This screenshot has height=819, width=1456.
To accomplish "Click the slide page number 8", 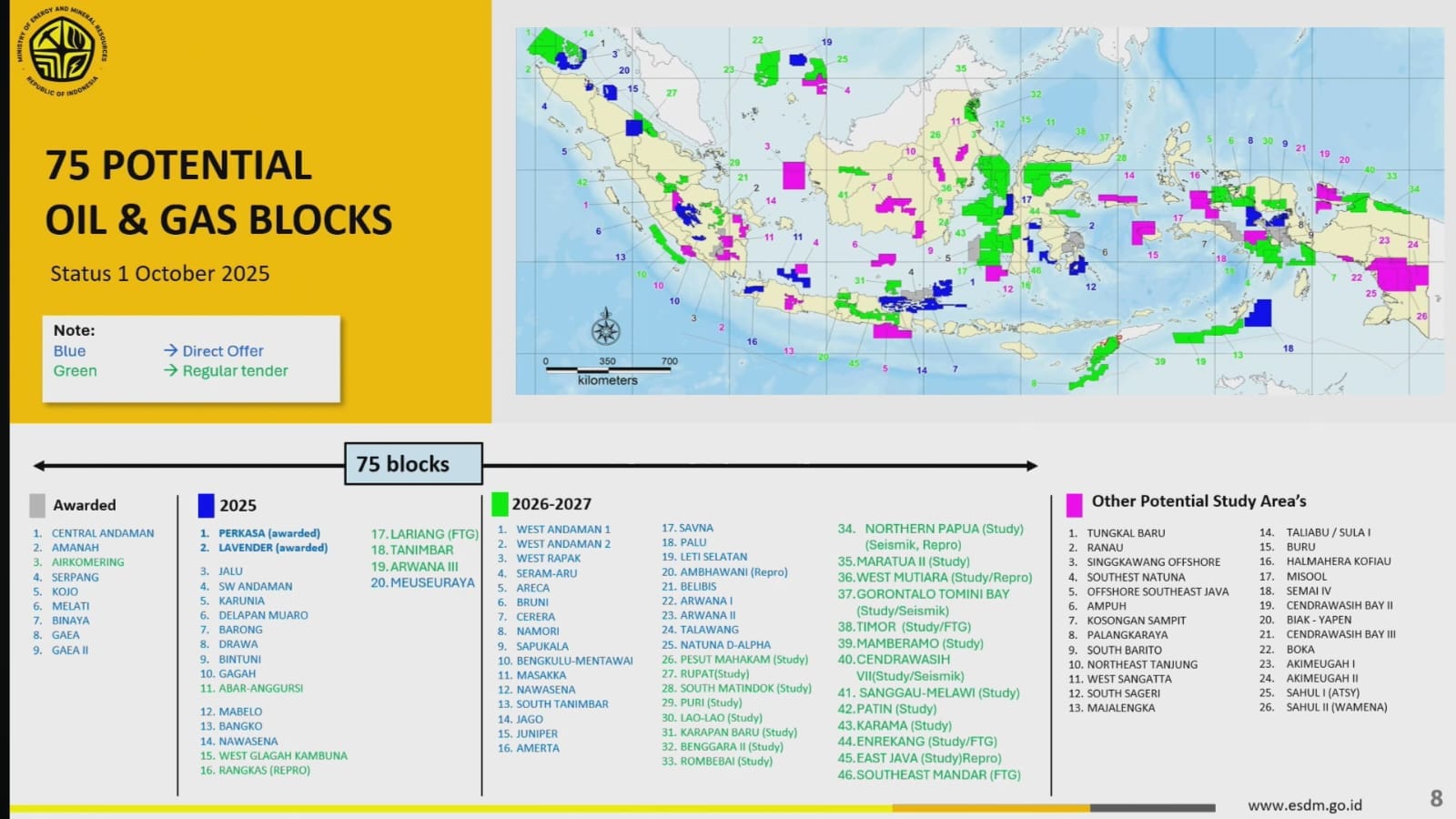I will click(x=1436, y=799).
